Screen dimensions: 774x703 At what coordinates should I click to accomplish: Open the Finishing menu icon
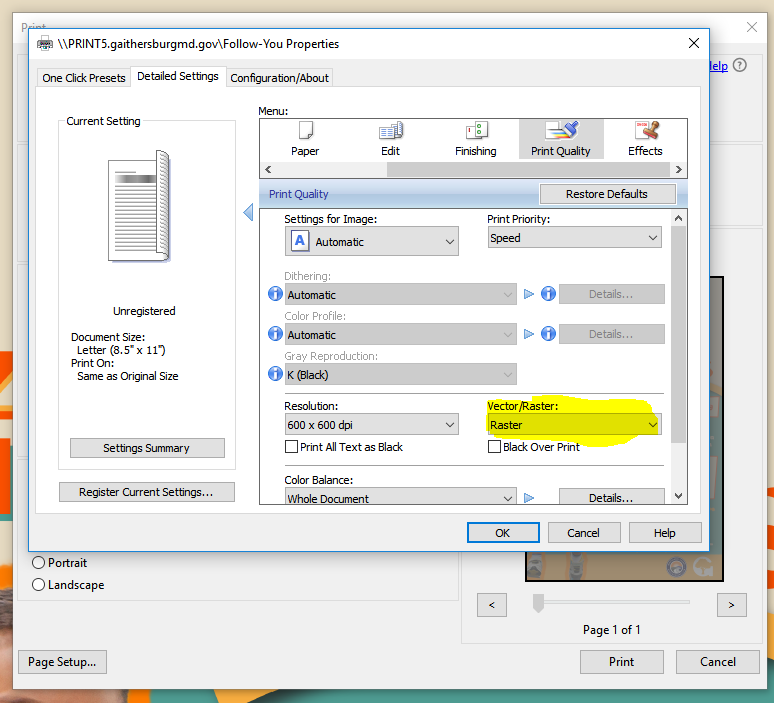(475, 138)
